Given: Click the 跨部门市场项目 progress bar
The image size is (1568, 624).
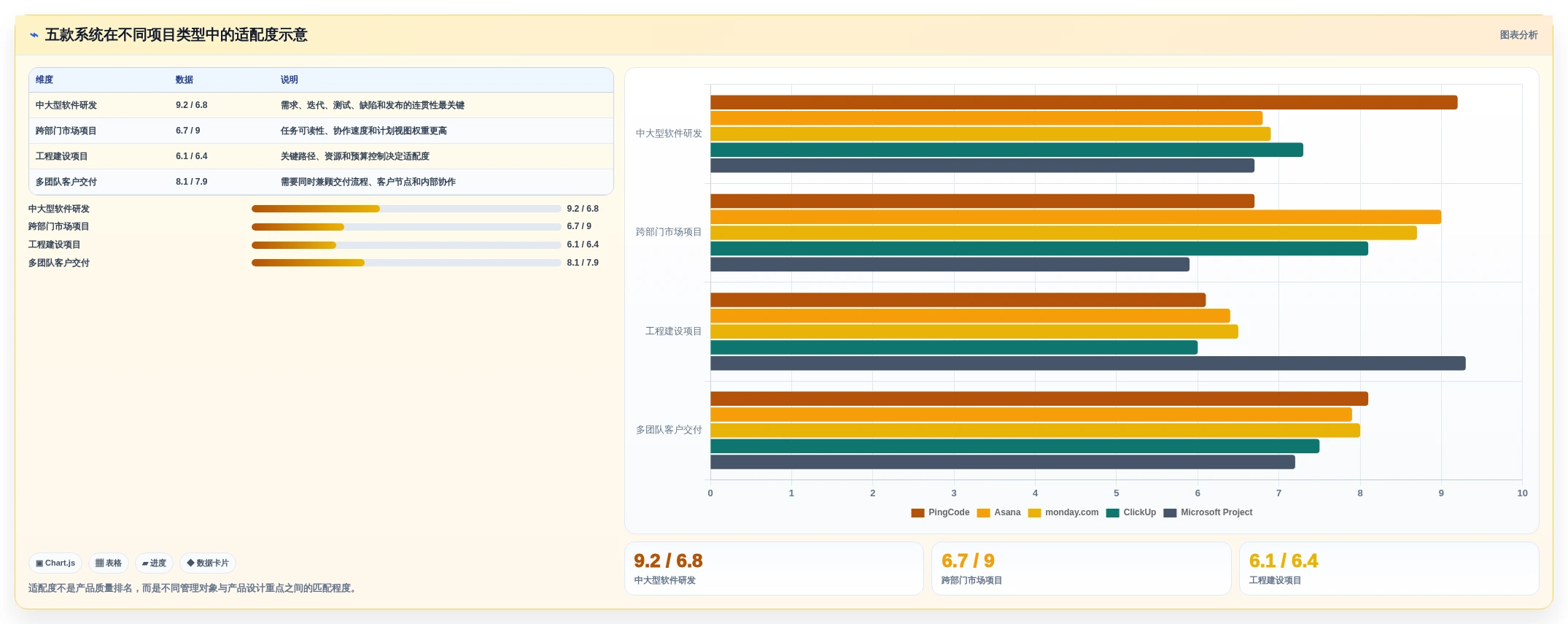Looking at the screenshot, I should click(x=406, y=227).
